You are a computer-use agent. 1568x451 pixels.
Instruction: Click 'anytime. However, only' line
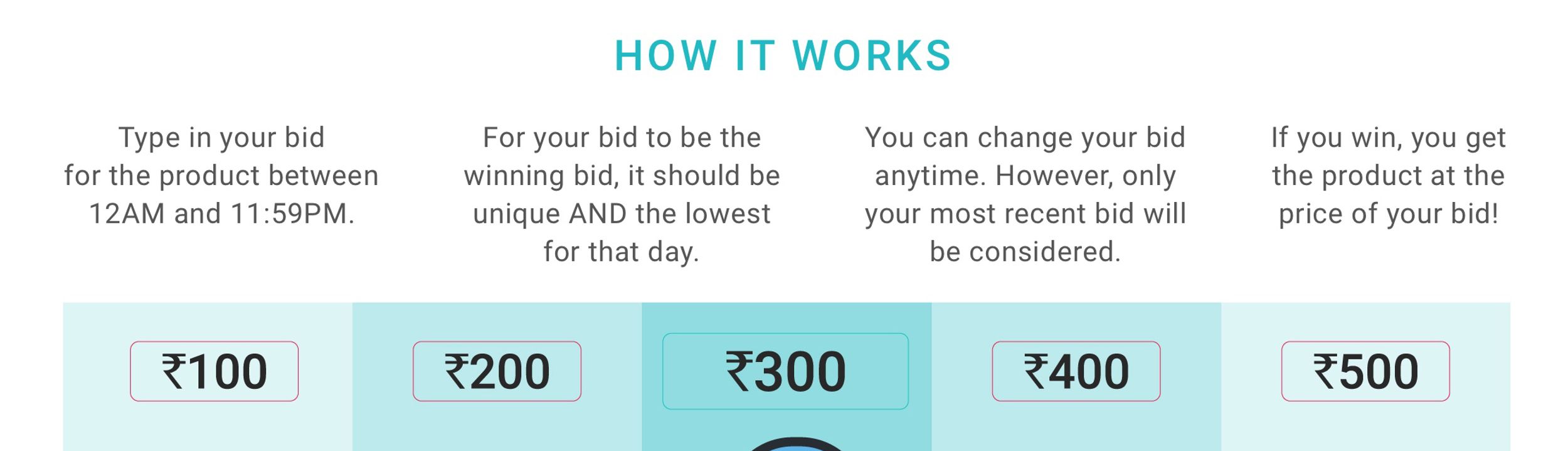tap(1025, 176)
